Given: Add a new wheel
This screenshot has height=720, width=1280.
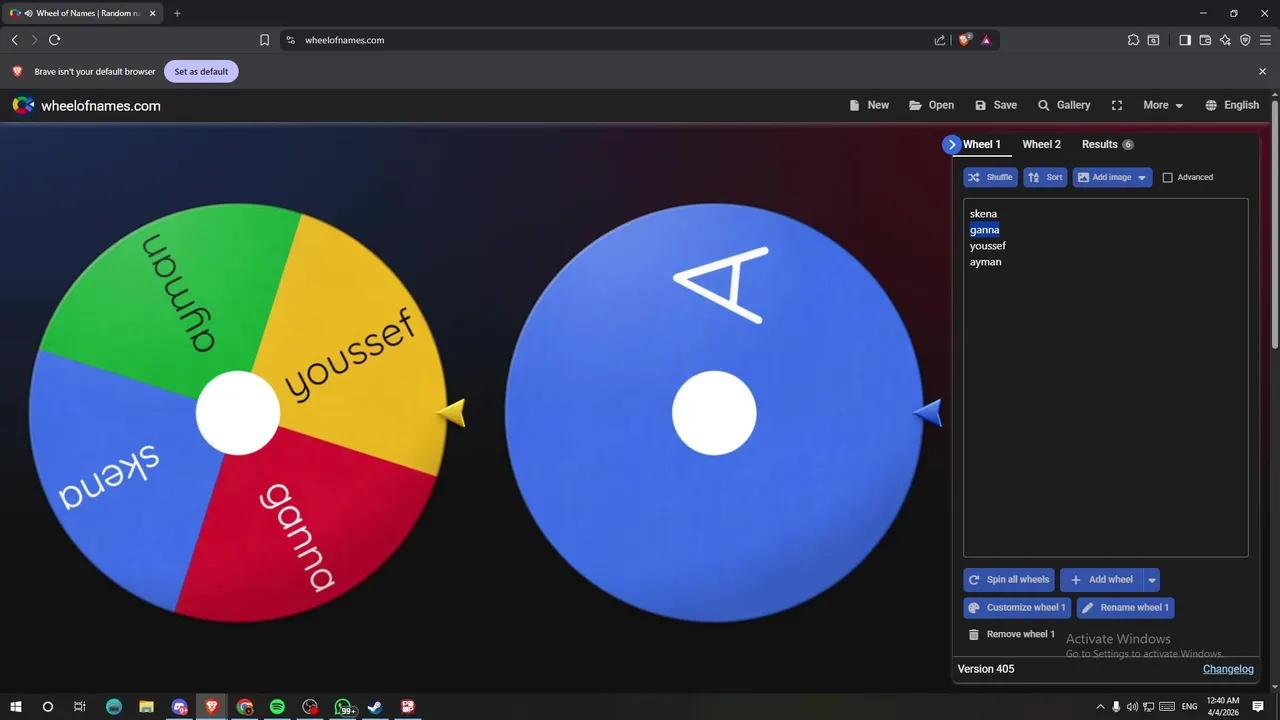Looking at the screenshot, I should point(1102,579).
